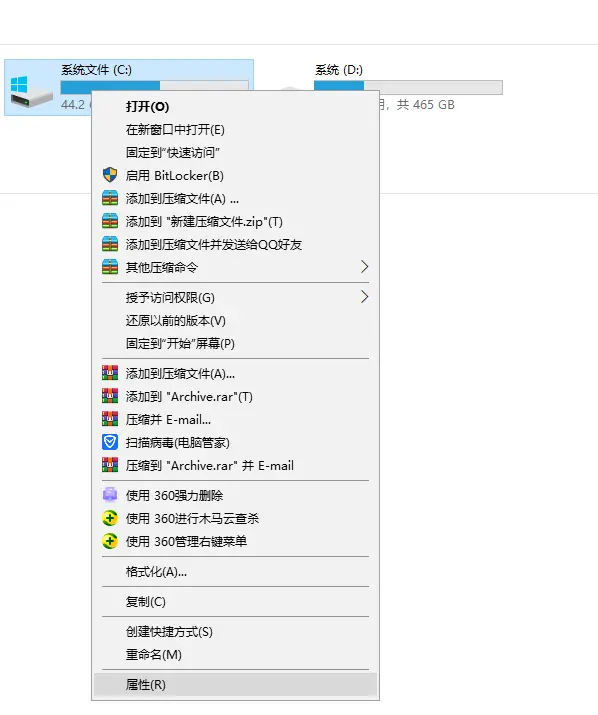Click the BitLocker shield icon
Image resolution: width=598 pixels, height=715 pixels.
[110, 175]
